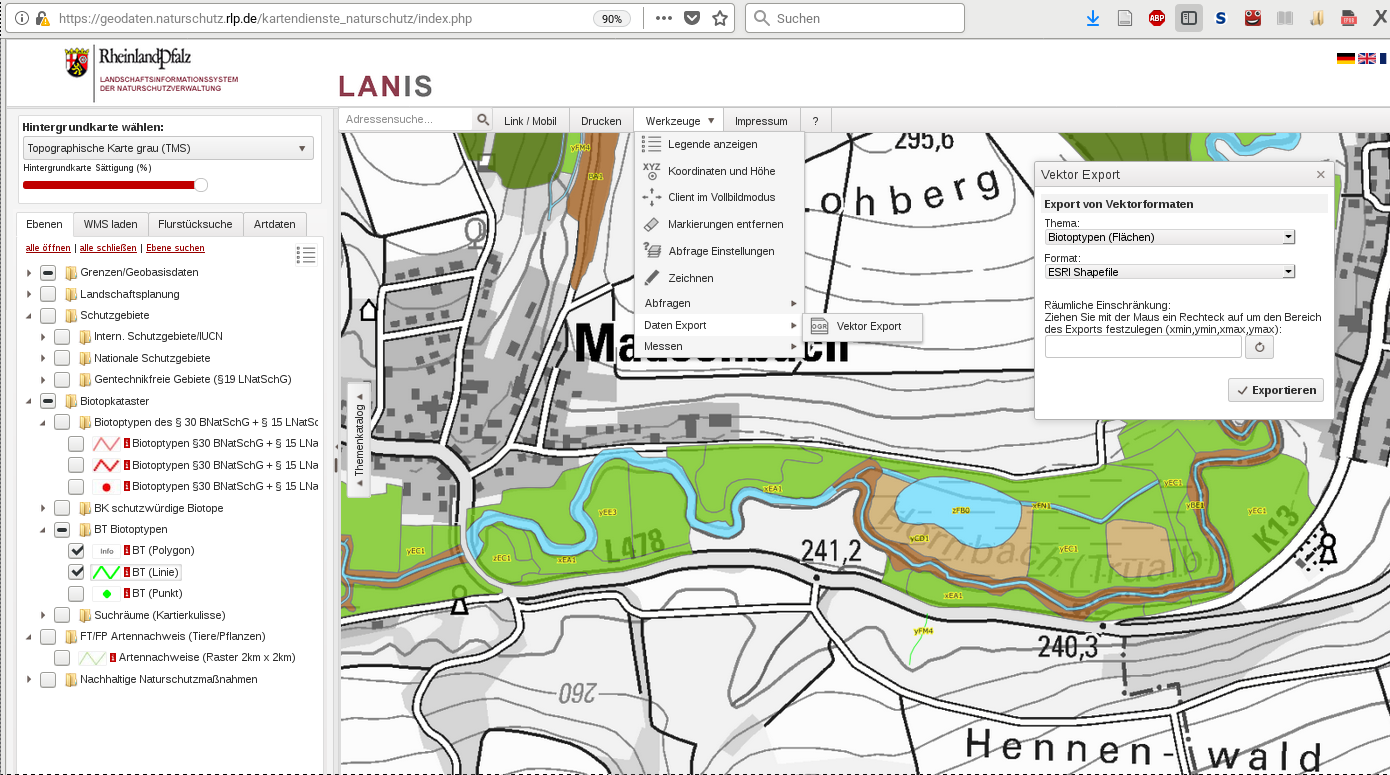Enable the BT (Punkt) layer checkbox
1390x775 pixels.
[x=76, y=594]
